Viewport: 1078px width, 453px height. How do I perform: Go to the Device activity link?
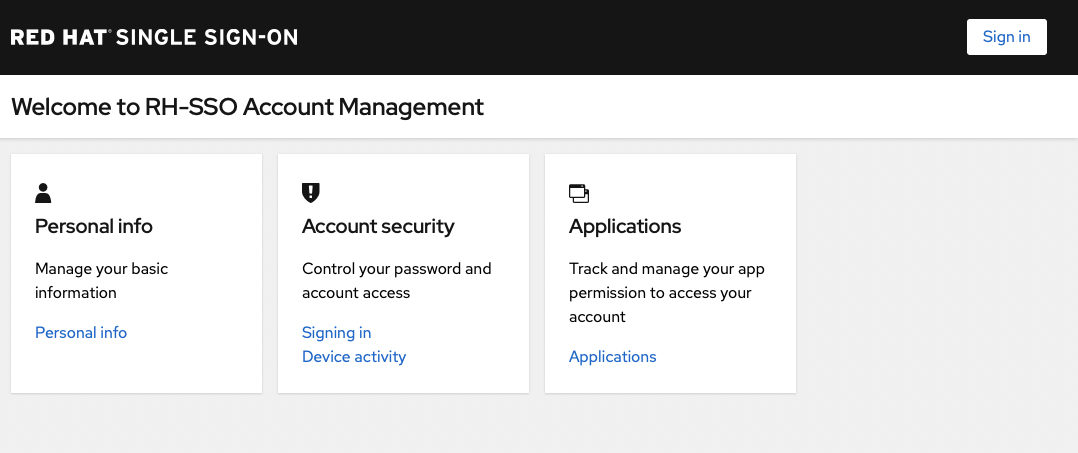coord(354,357)
